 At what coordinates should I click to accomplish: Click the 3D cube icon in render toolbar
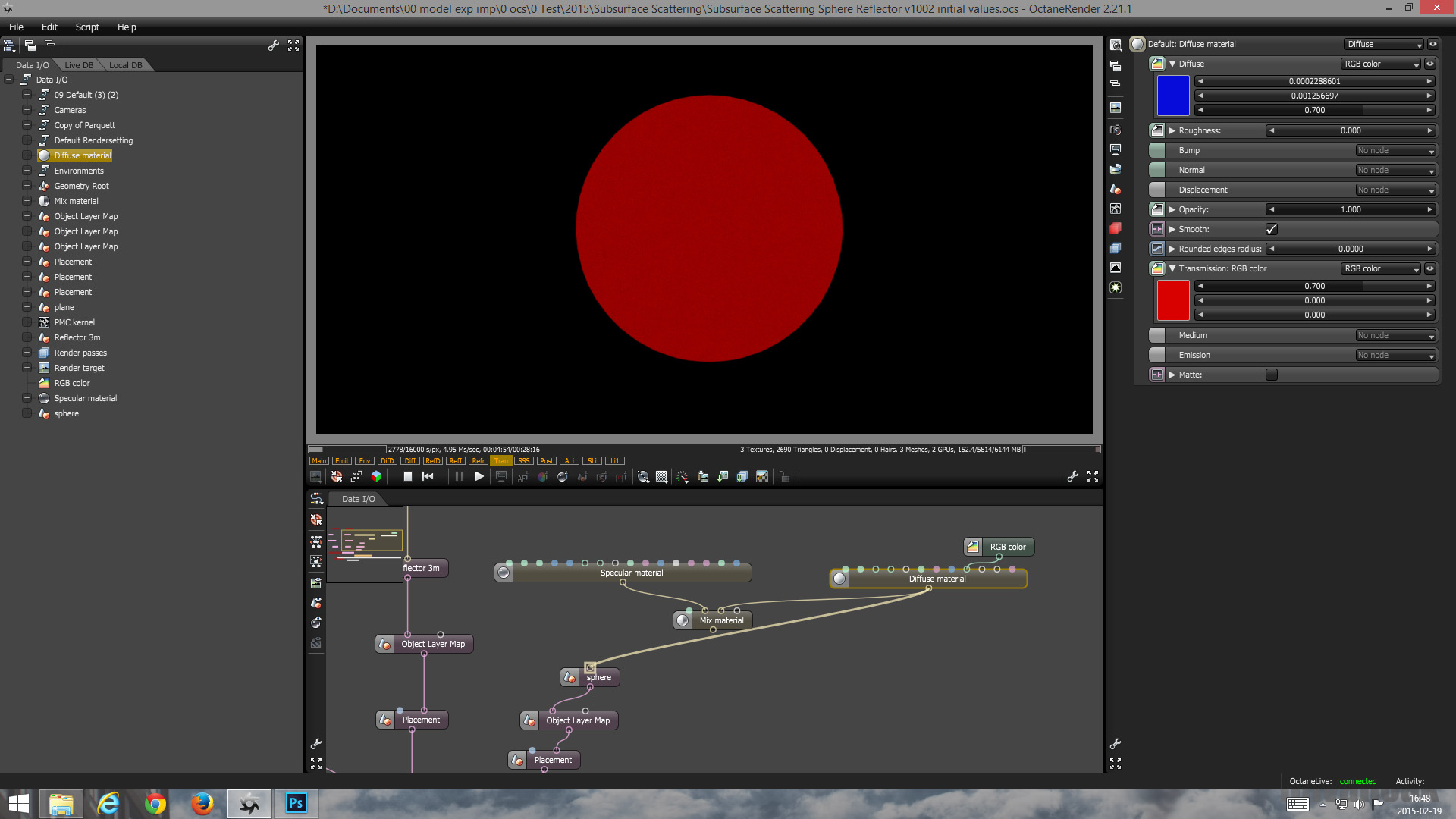(x=376, y=476)
